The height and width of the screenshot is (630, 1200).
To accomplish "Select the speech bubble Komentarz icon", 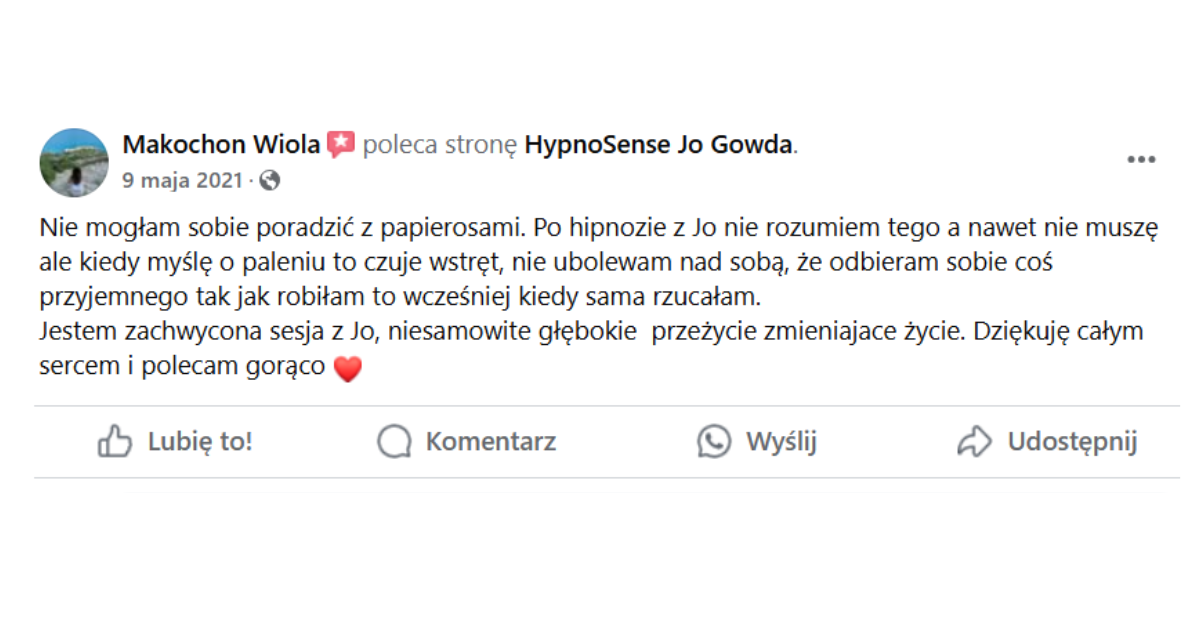I will click(392, 441).
